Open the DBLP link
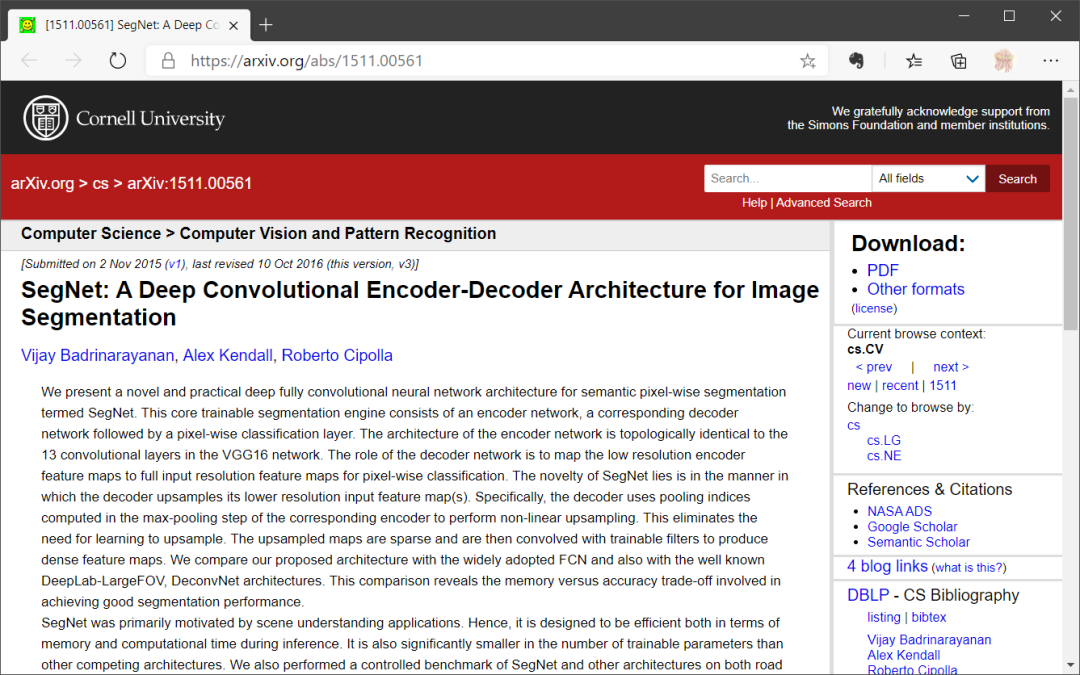The width and height of the screenshot is (1080, 675). pyautogui.click(x=867, y=595)
